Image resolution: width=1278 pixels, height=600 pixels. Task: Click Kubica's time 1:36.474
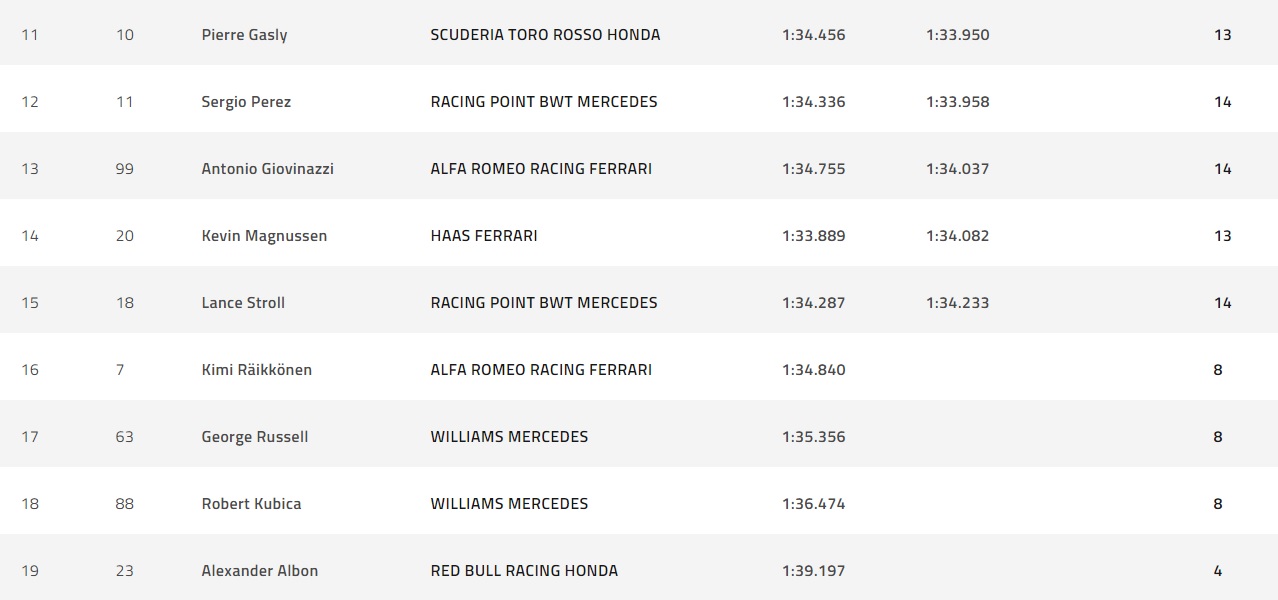click(813, 504)
